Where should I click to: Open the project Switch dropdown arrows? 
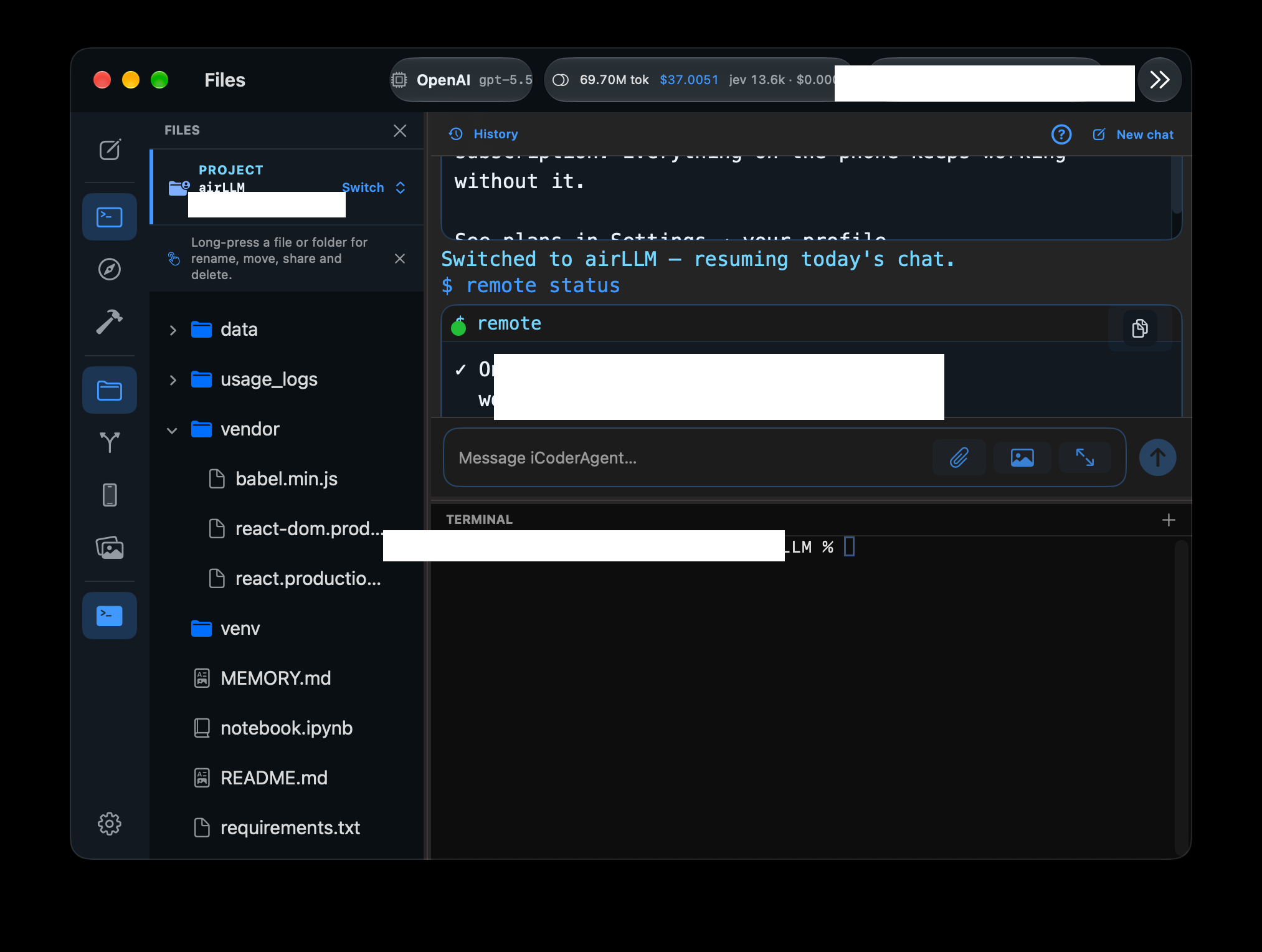click(x=401, y=188)
